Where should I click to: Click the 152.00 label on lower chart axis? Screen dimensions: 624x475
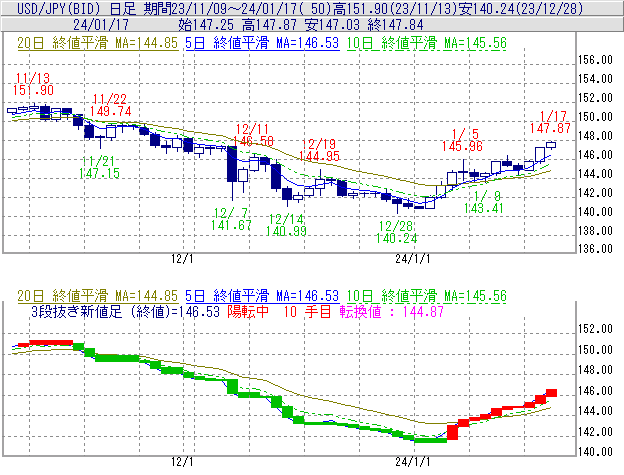tap(595, 329)
